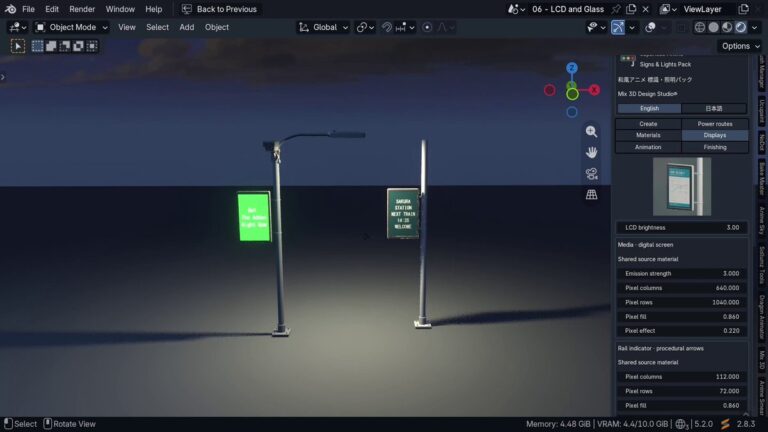This screenshot has height=432, width=768.
Task: Switch to wireframe viewport shading
Action: (x=700, y=27)
